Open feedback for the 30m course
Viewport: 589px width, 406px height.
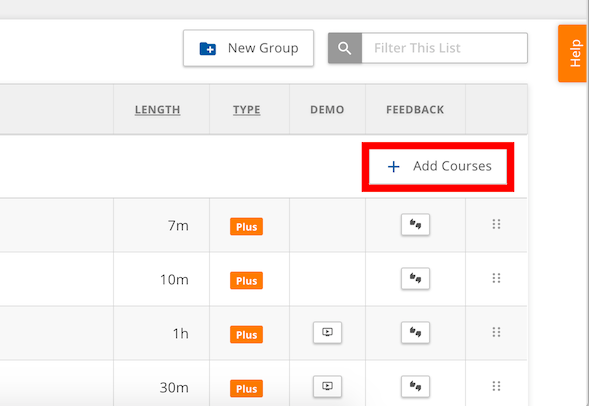415,386
